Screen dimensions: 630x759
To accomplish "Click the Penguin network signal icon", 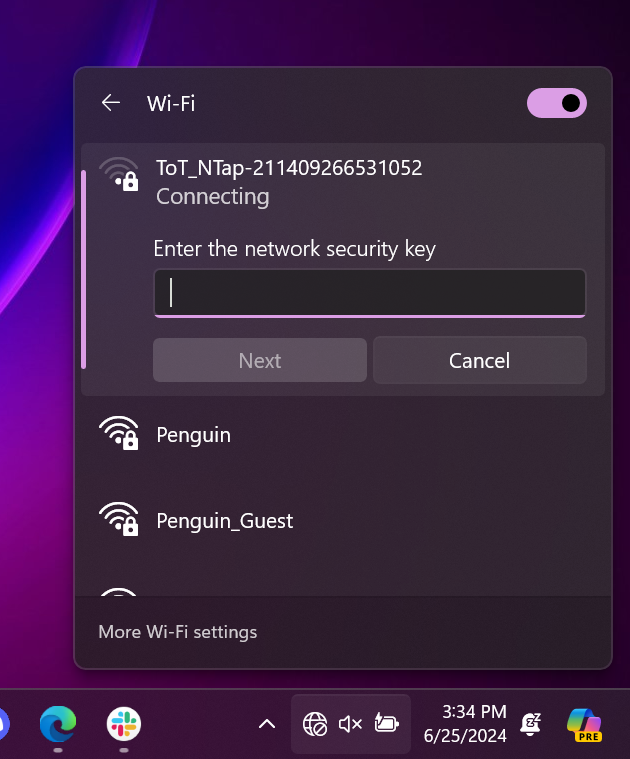I will click(119, 433).
